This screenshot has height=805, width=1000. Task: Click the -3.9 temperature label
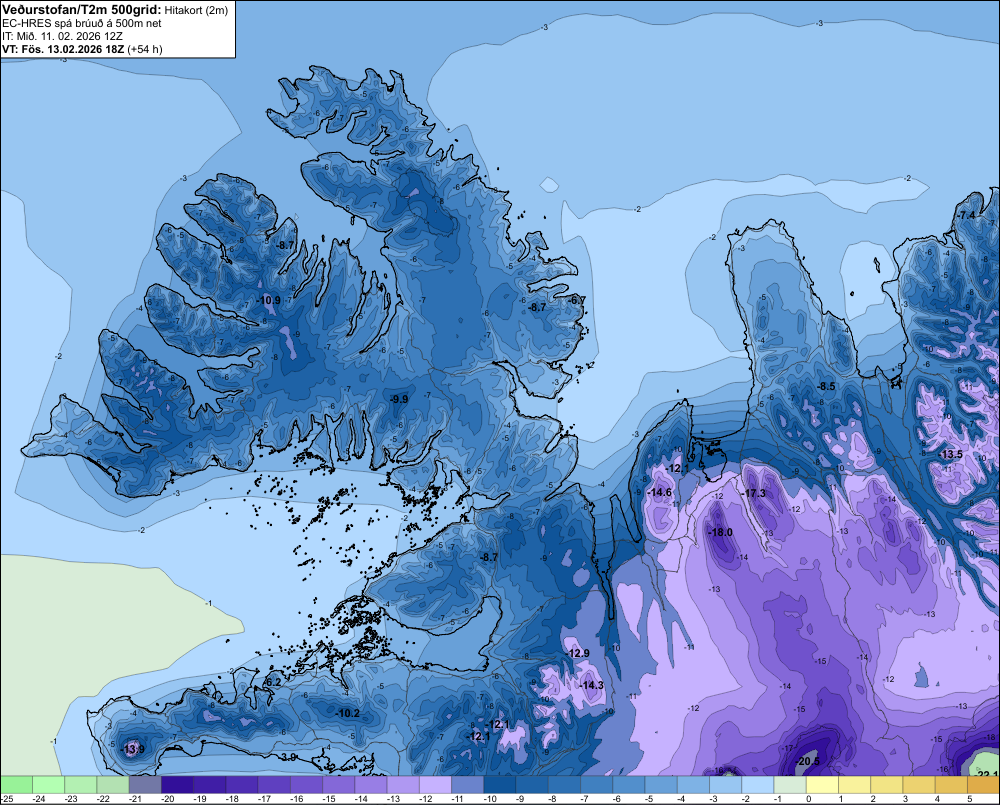pos(288,757)
